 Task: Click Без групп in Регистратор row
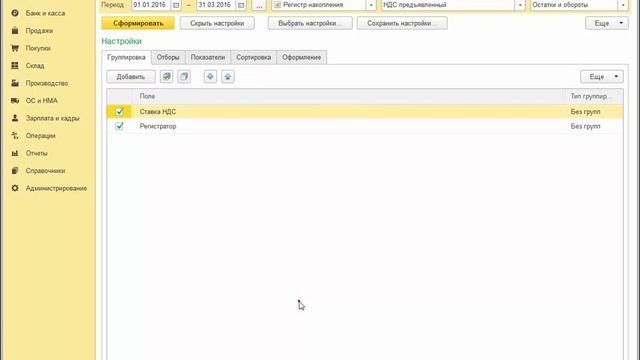(x=585, y=126)
